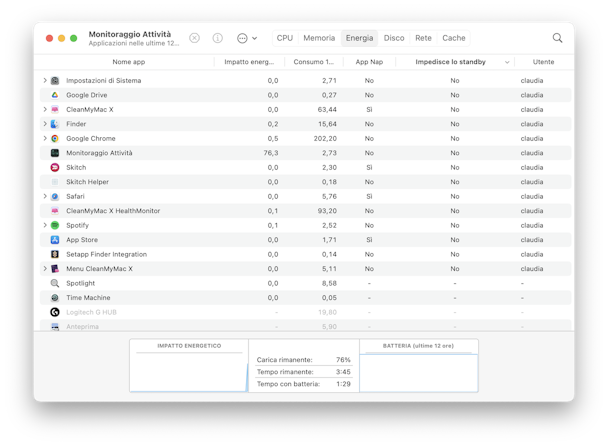Click the 63,44 consumption value
608x446 pixels.
click(x=327, y=109)
